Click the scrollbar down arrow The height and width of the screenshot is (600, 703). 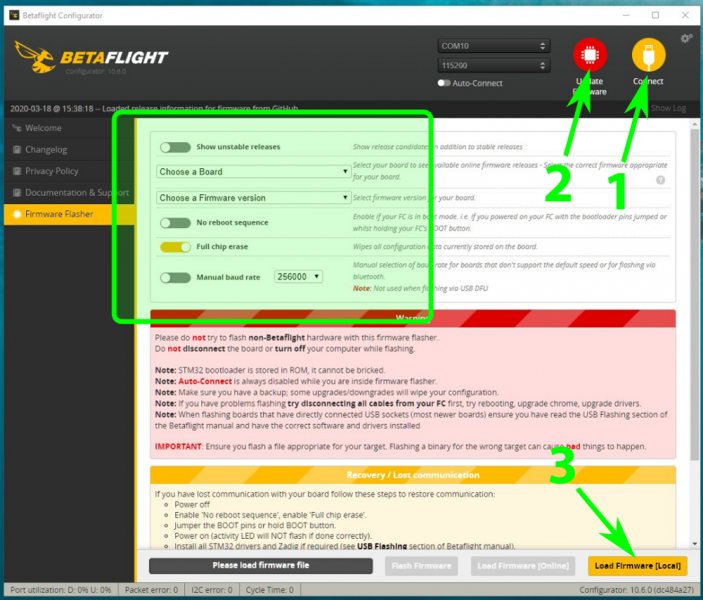click(694, 543)
